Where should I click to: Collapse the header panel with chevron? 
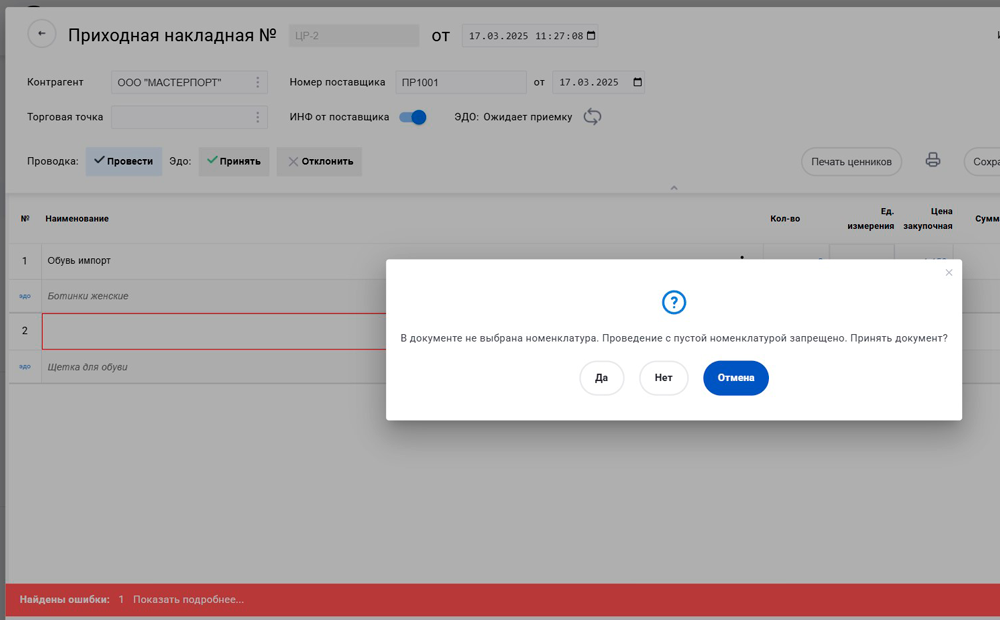pos(674,188)
